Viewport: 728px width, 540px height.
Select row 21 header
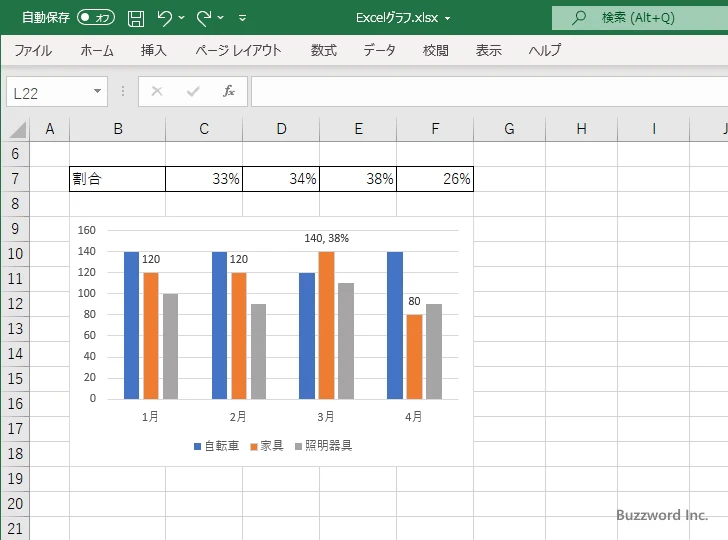[x=15, y=528]
